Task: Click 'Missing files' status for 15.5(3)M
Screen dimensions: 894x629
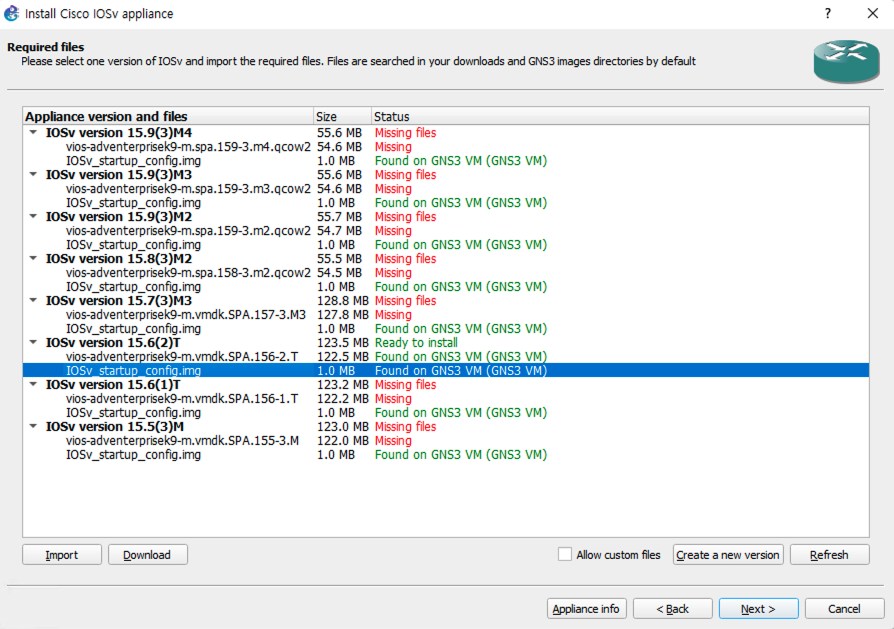Action: point(405,427)
